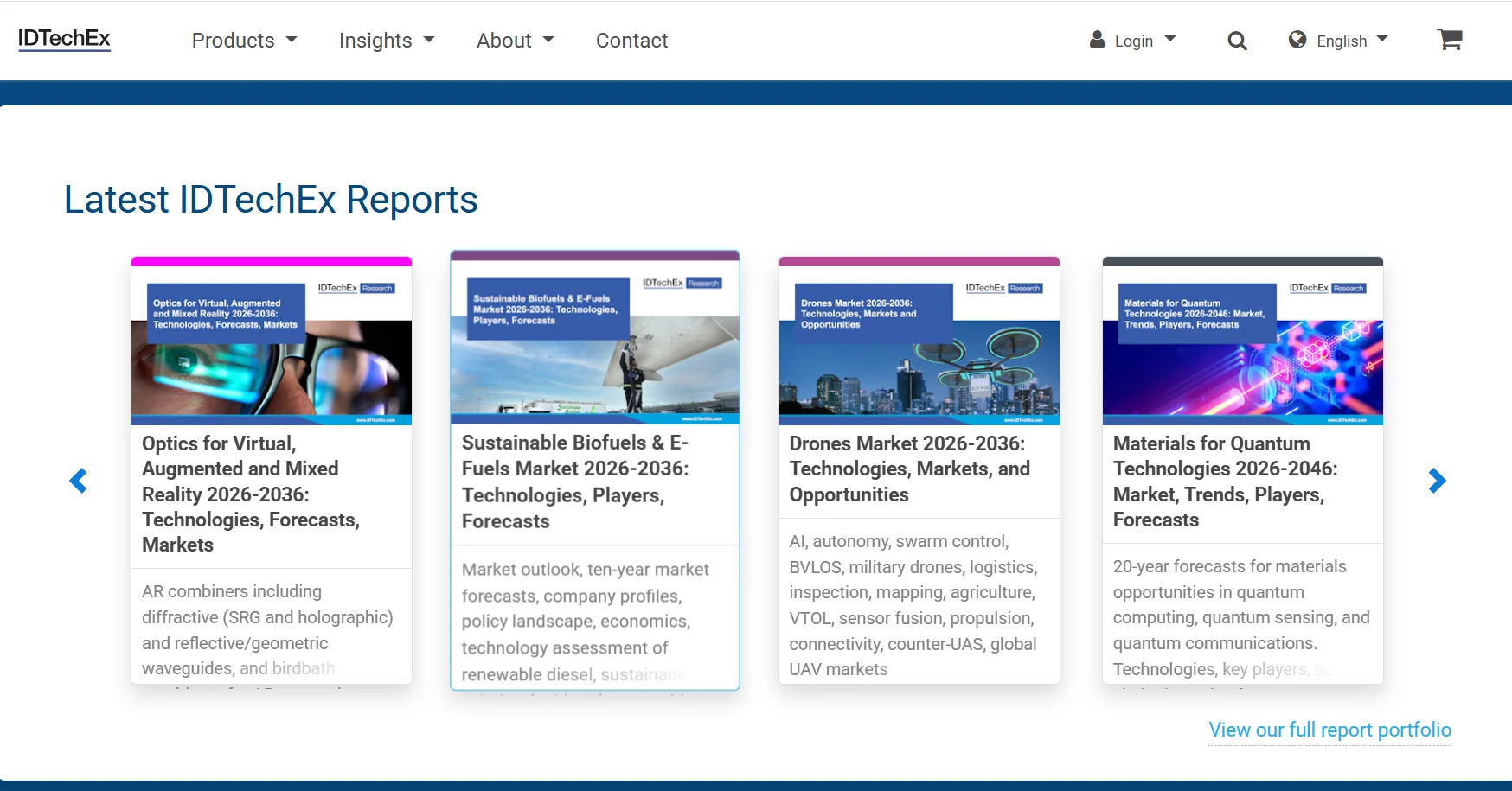
Task: Expand the Products dropdown menu
Action: [244, 41]
